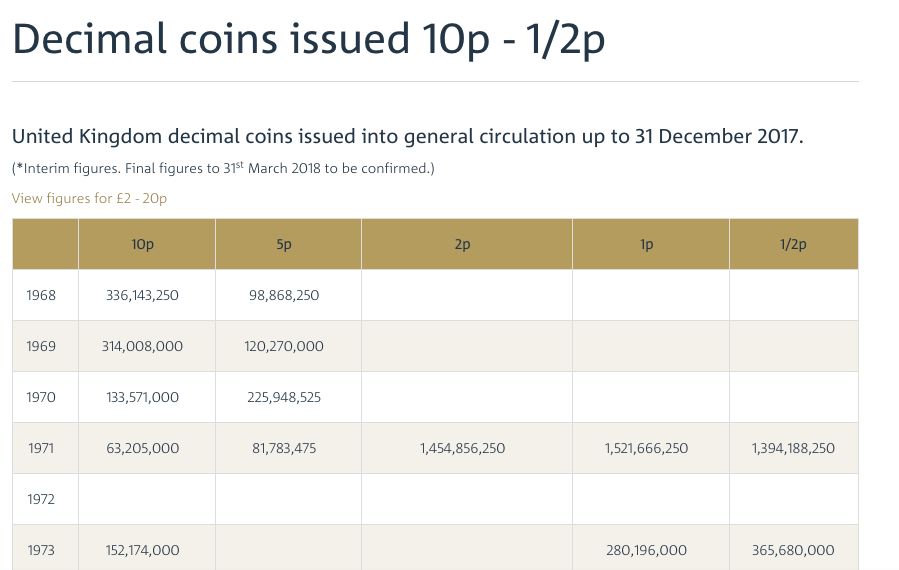Click the "Decimal coins issued 10p - 1/2p" heading

tap(308, 40)
